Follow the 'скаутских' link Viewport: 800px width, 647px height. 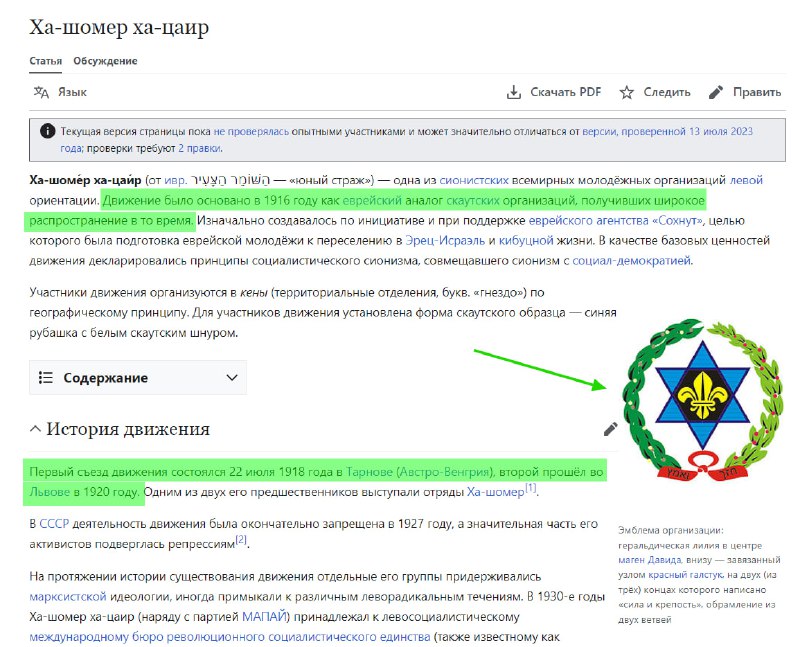click(473, 201)
